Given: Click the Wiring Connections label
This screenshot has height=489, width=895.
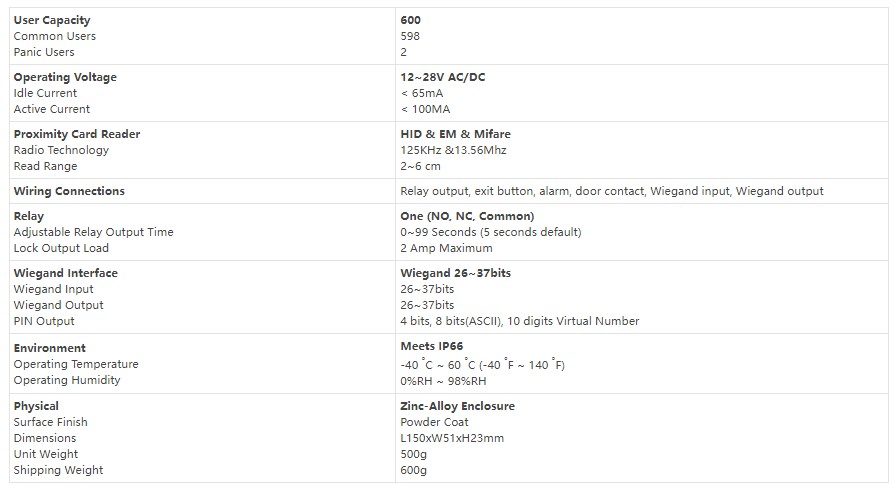Looking at the screenshot, I should (x=69, y=191).
